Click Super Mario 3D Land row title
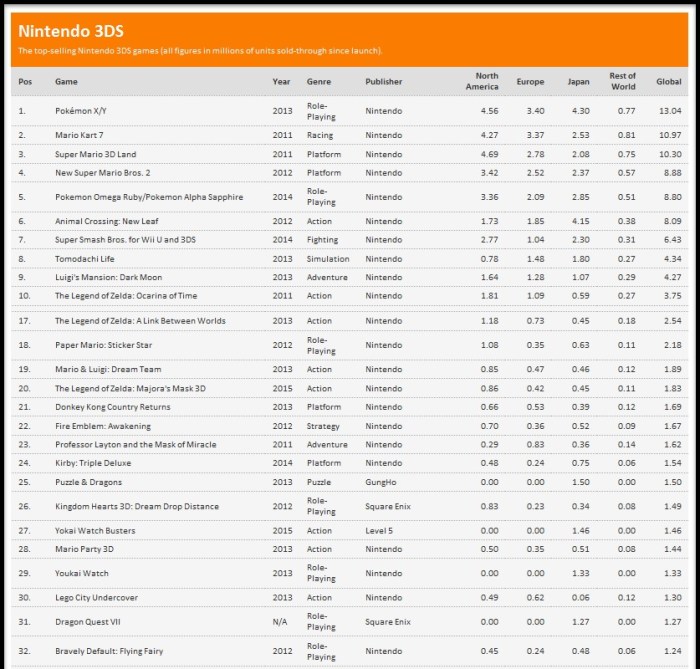This screenshot has width=700, height=669. coord(96,154)
